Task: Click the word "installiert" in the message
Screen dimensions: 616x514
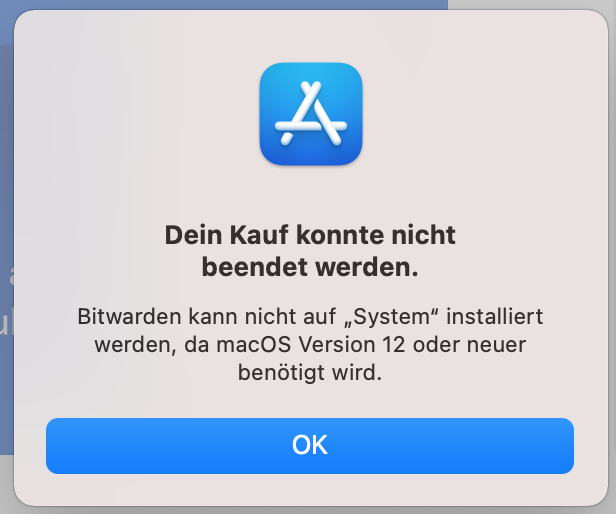Action: tap(495, 316)
